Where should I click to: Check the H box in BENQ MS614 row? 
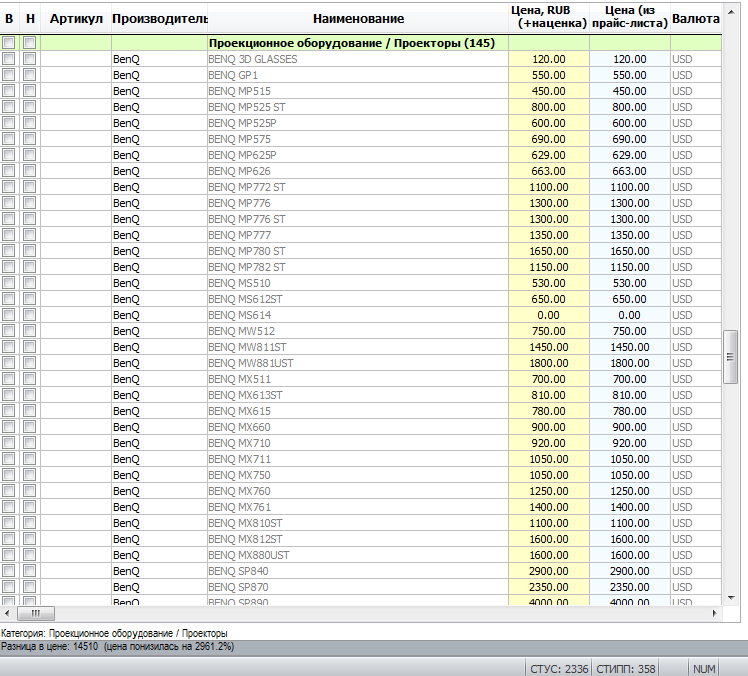coord(30,315)
